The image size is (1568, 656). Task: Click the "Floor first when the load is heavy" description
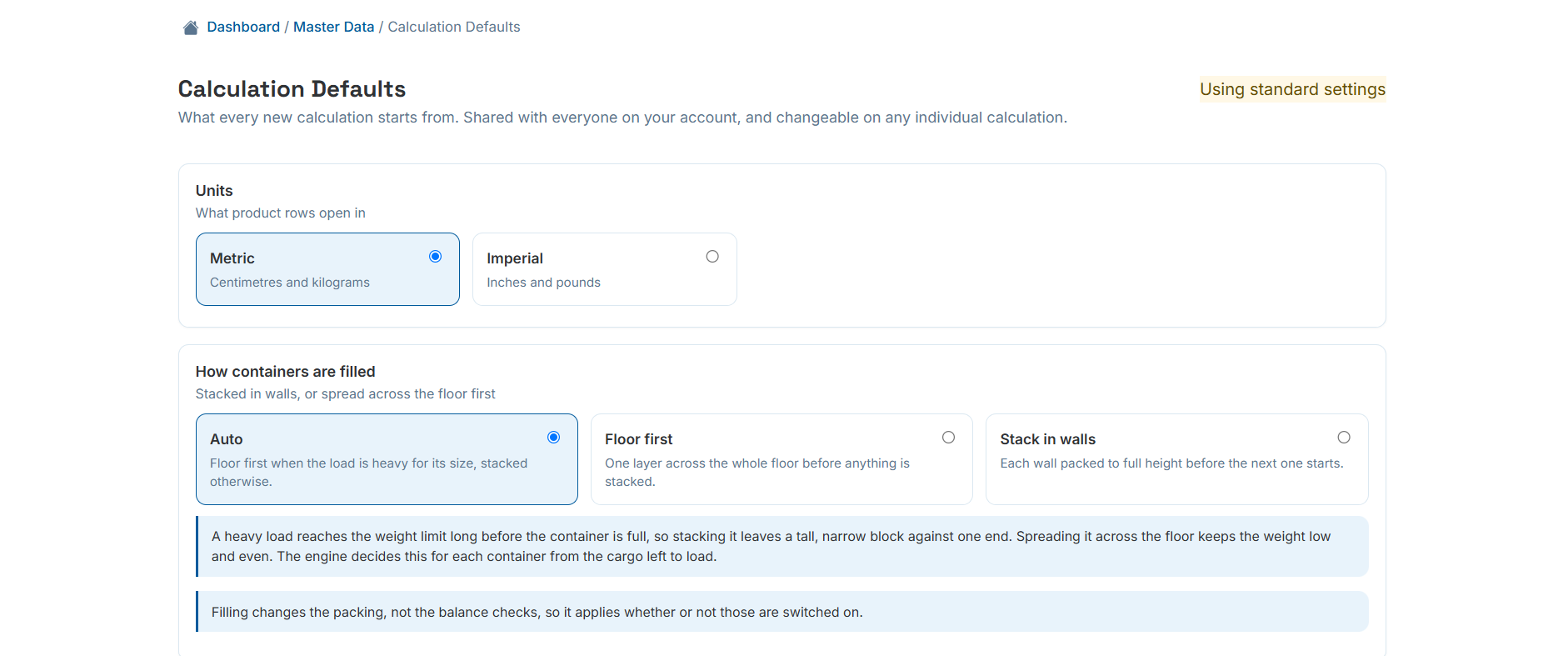point(368,473)
